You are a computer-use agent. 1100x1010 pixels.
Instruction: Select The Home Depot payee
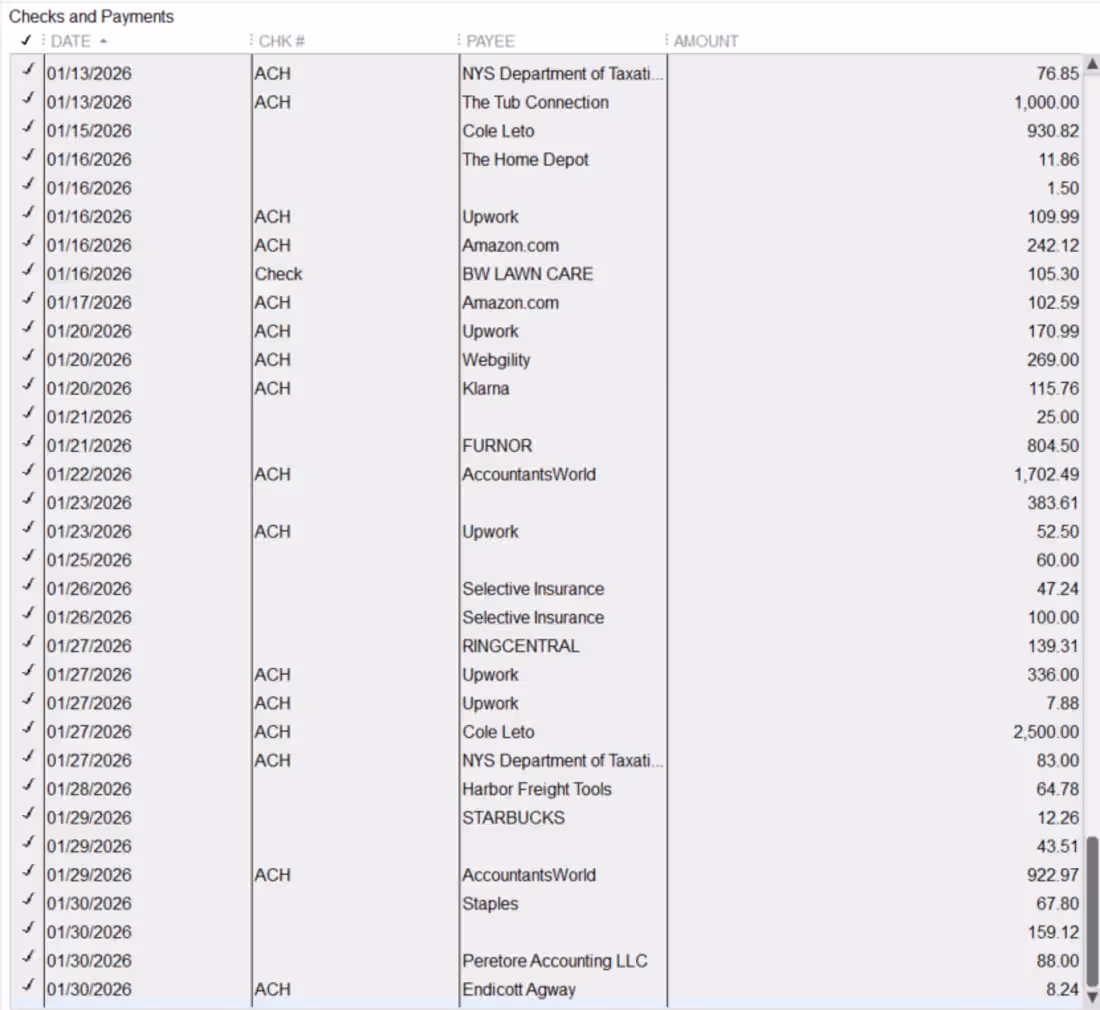coord(525,160)
